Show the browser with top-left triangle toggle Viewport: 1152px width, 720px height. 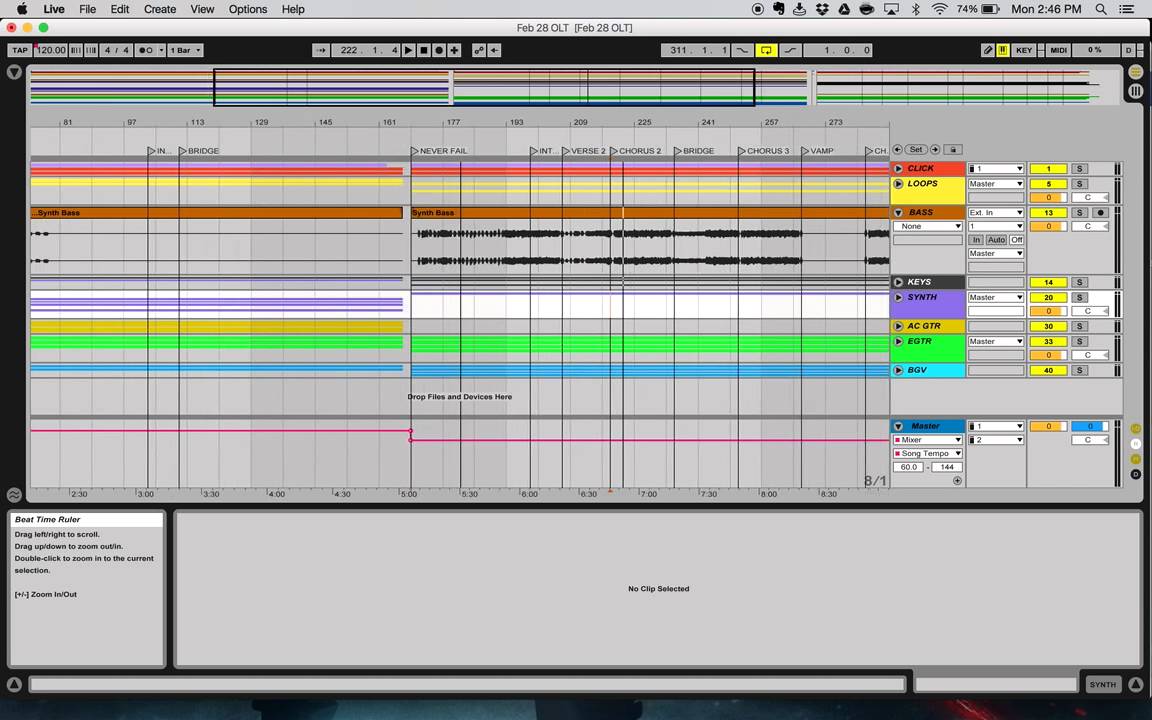tap(14, 72)
